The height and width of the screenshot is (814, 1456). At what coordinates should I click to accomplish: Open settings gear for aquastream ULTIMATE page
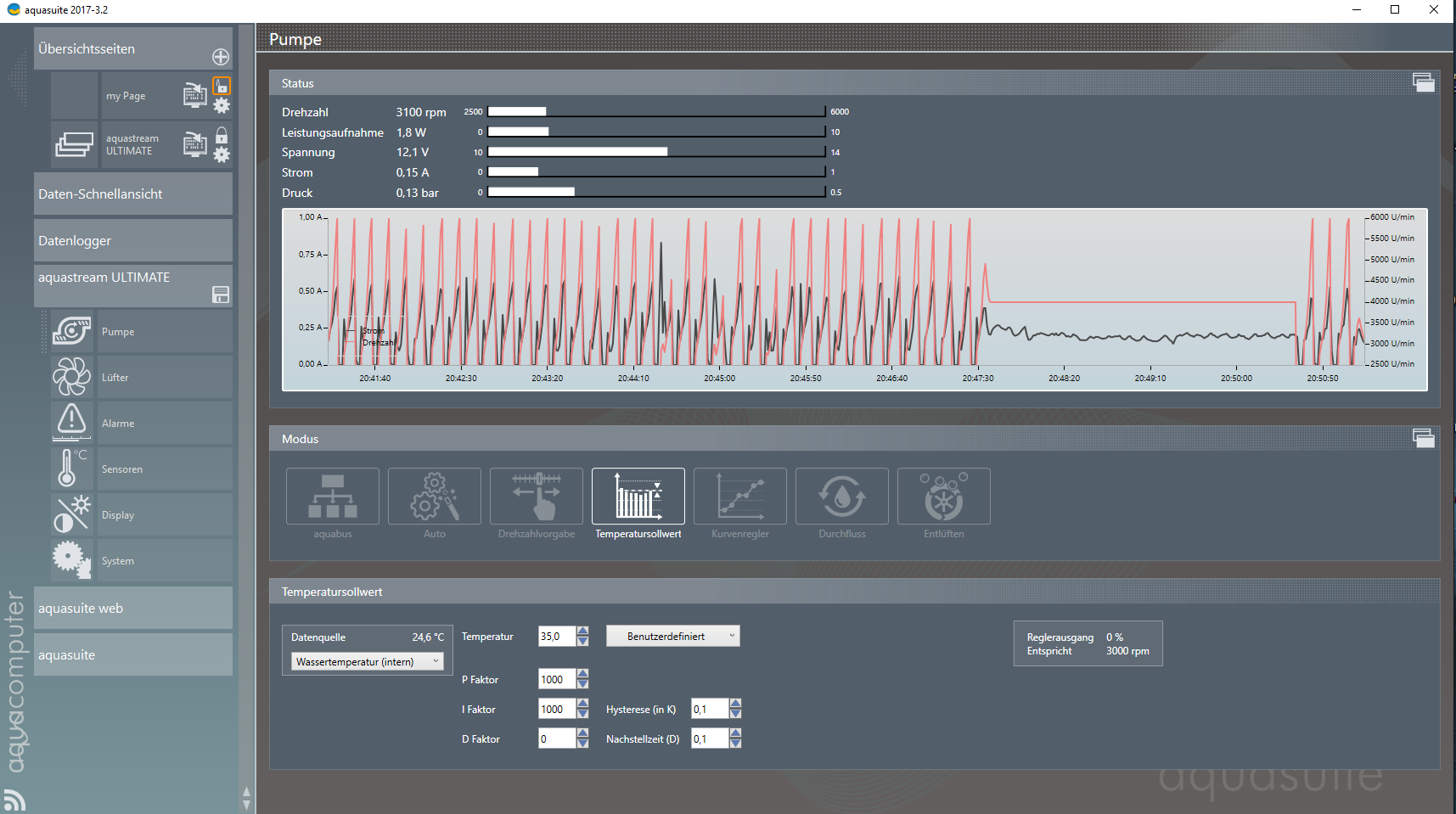coord(222,154)
